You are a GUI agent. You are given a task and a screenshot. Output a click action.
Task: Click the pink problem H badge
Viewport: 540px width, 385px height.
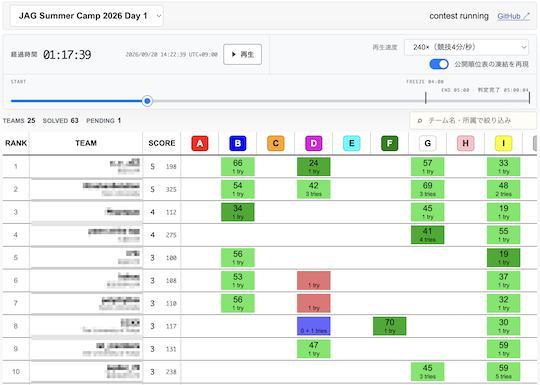coord(466,143)
